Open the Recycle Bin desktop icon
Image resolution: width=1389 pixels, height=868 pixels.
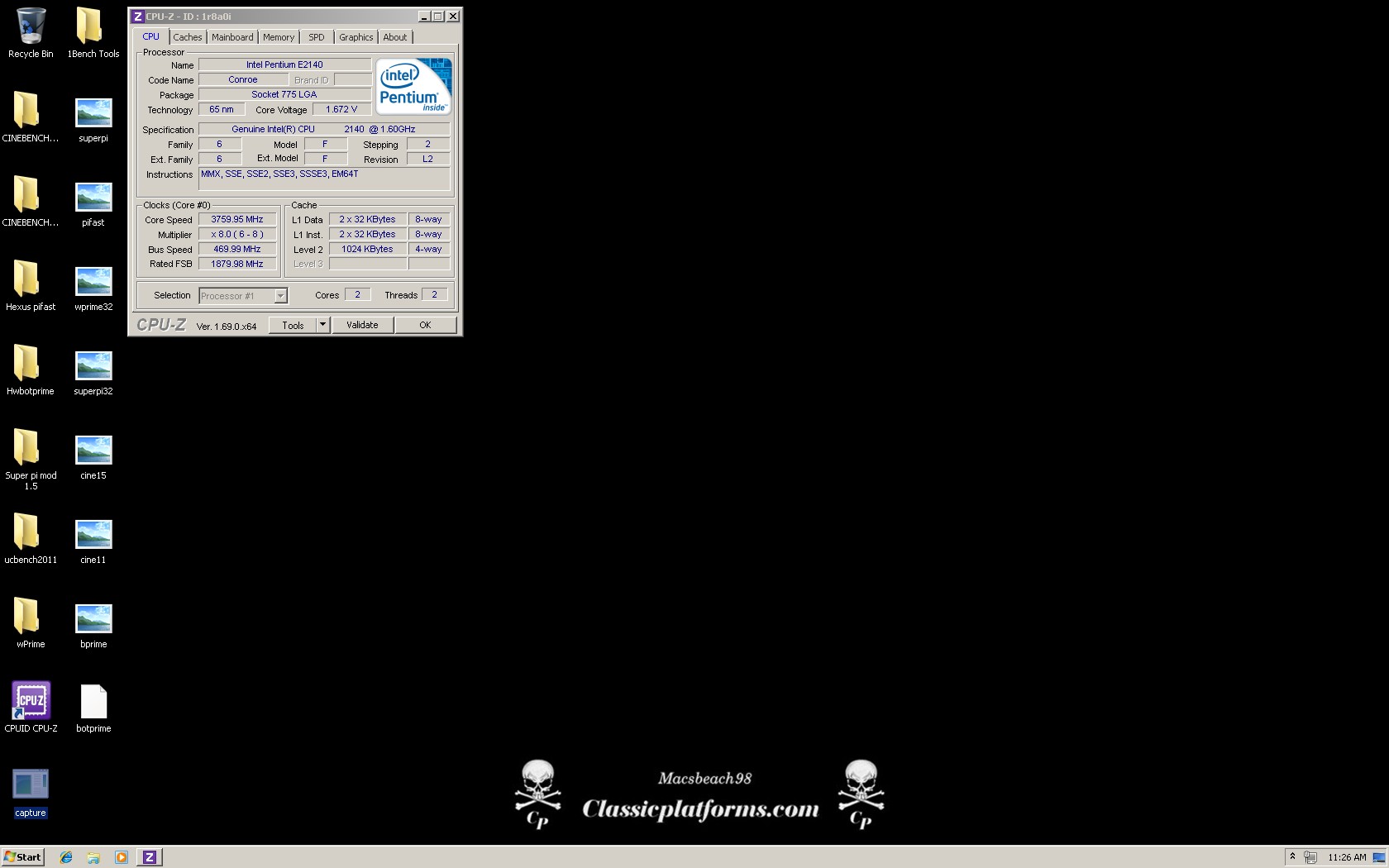click(31, 33)
